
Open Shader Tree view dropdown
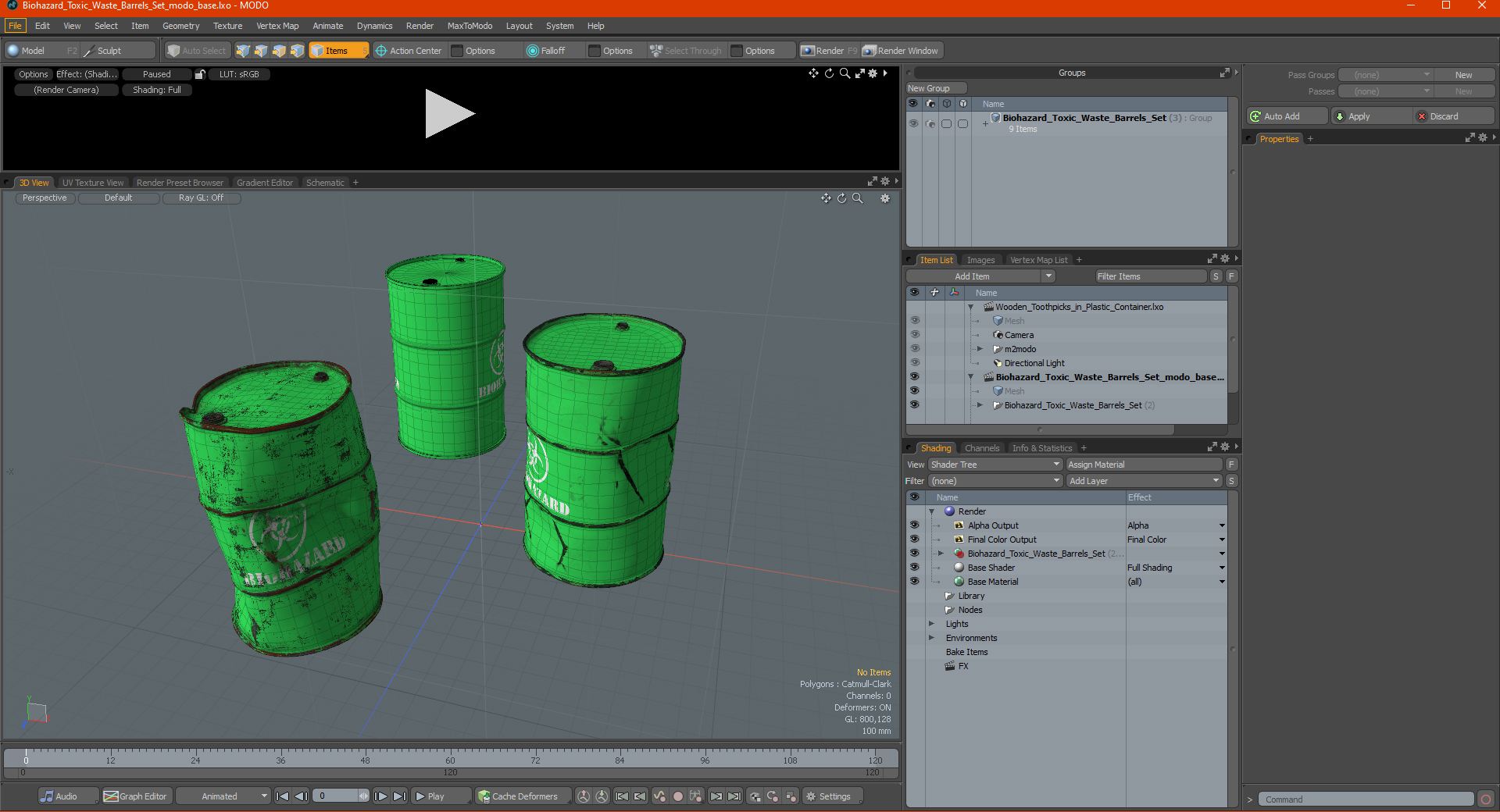[995, 465]
